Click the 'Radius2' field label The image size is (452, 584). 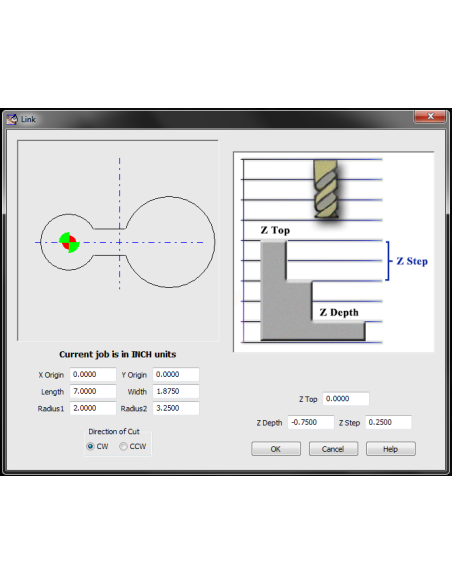pyautogui.click(x=134, y=409)
